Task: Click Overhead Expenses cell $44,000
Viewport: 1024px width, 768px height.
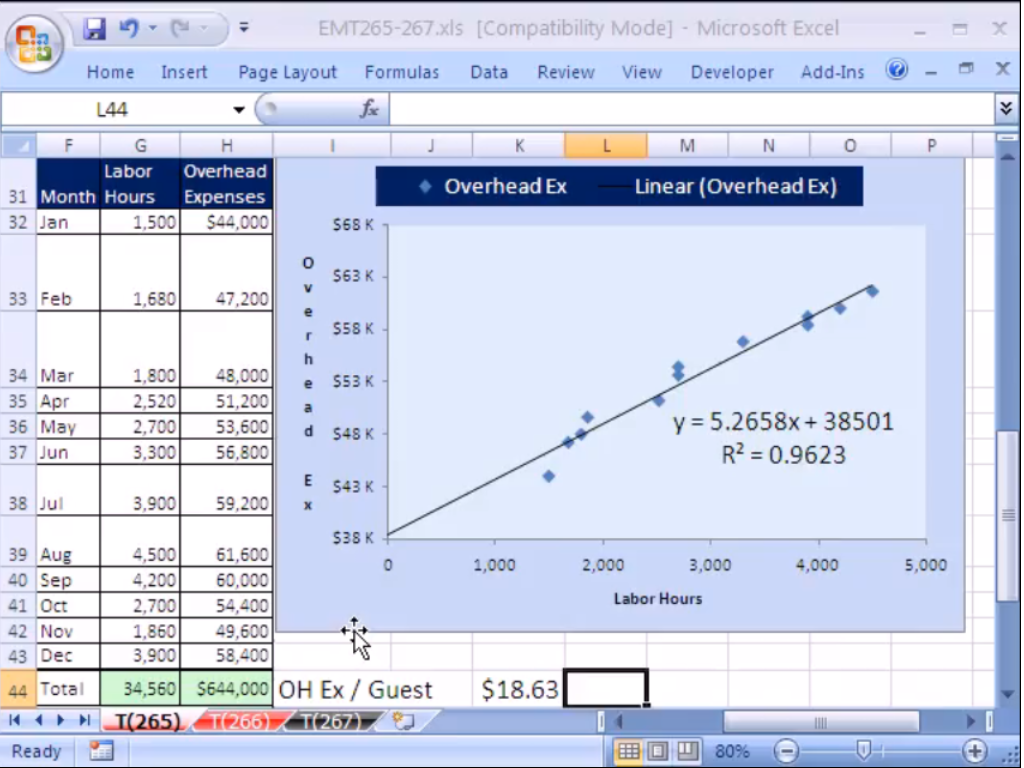Action: coord(226,223)
